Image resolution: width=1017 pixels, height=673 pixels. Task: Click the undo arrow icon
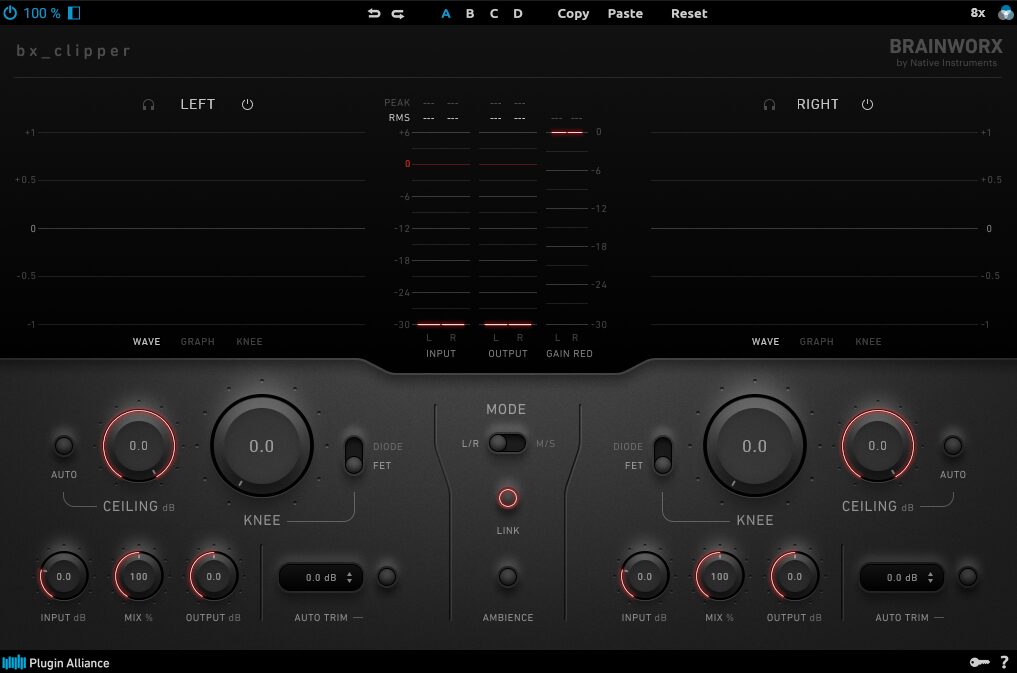374,13
